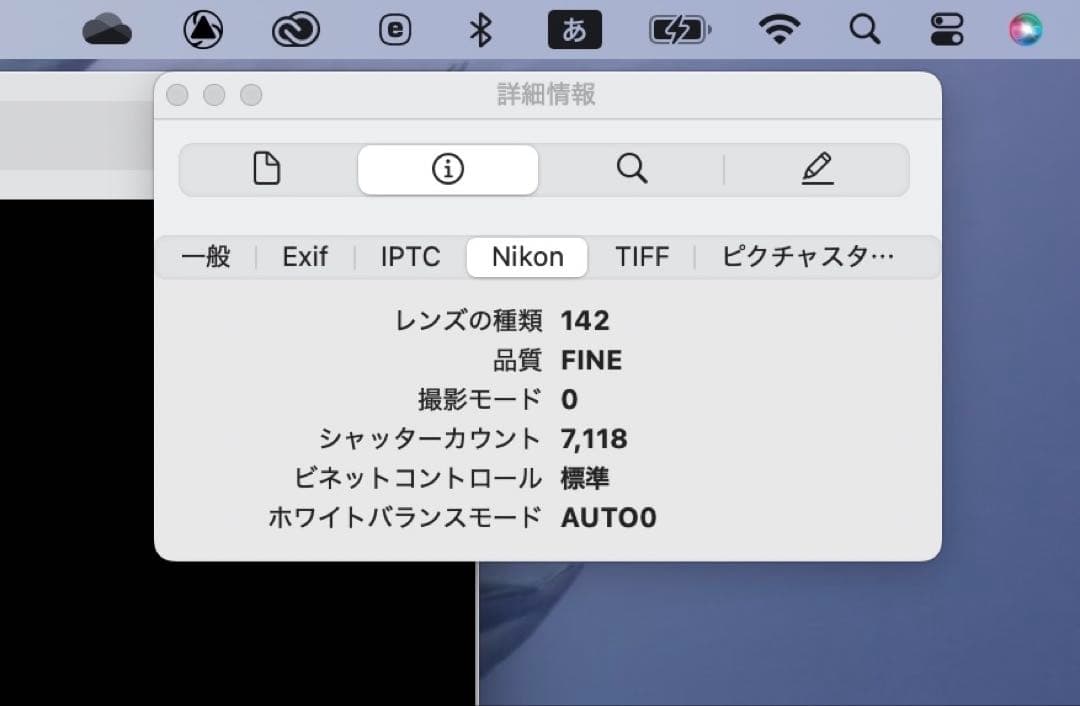1080x706 pixels.
Task: Open the annotations pane via pencil icon
Action: [818, 169]
